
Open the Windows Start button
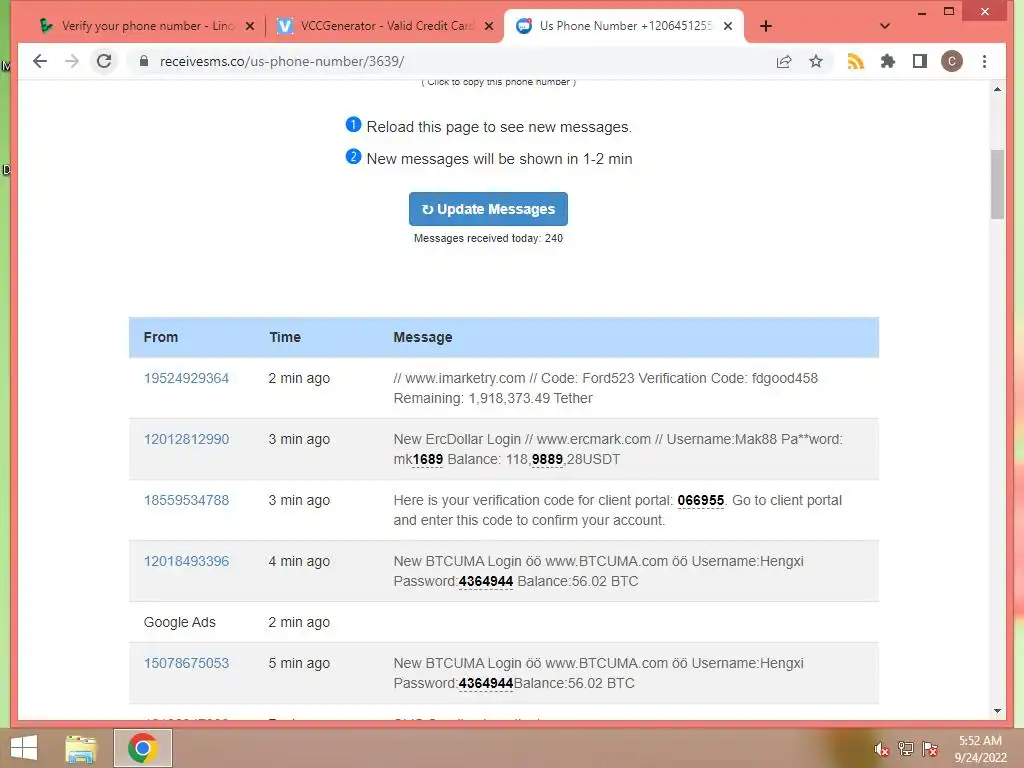click(x=24, y=748)
